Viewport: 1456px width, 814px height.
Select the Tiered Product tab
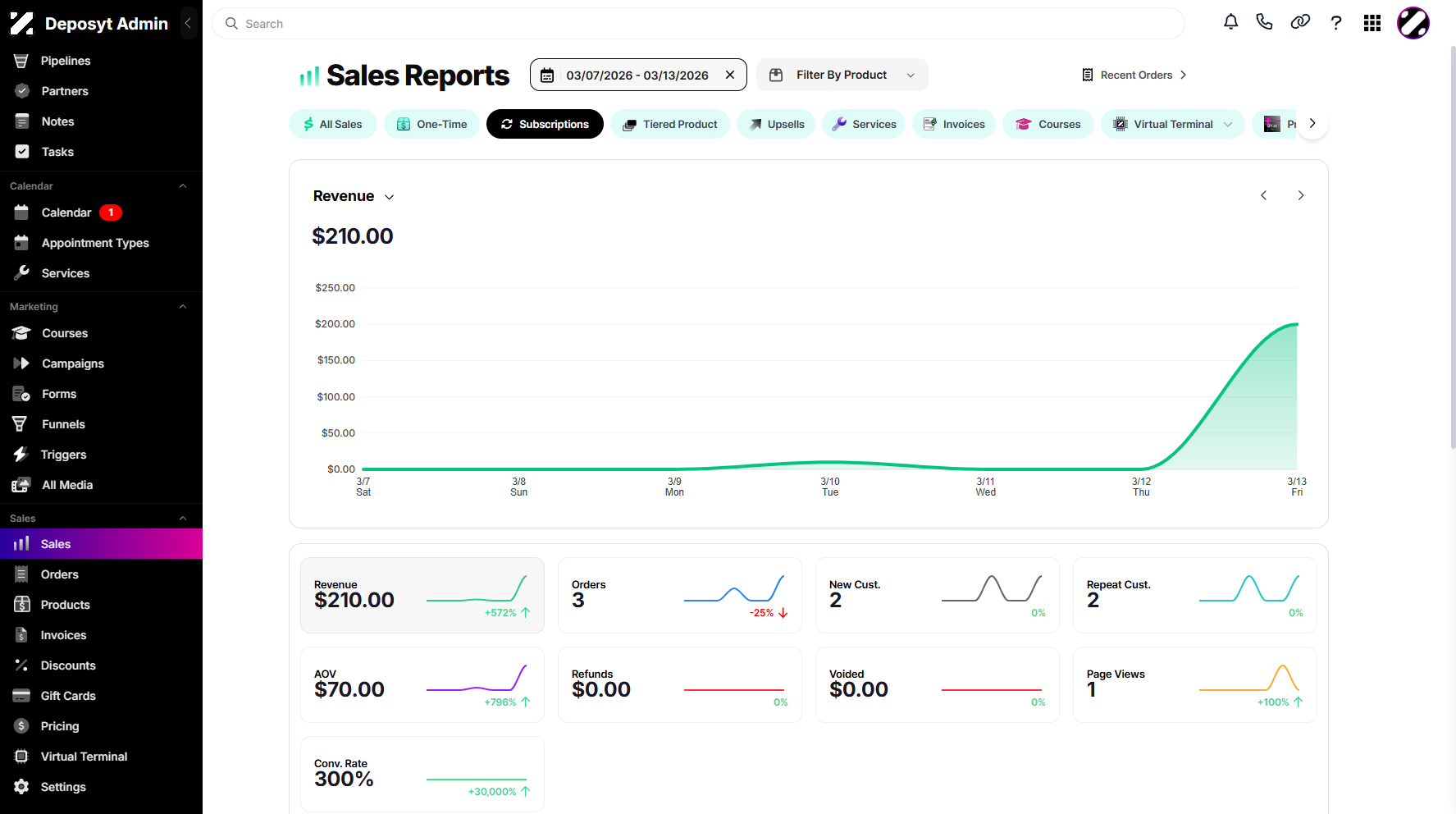pyautogui.click(x=670, y=124)
